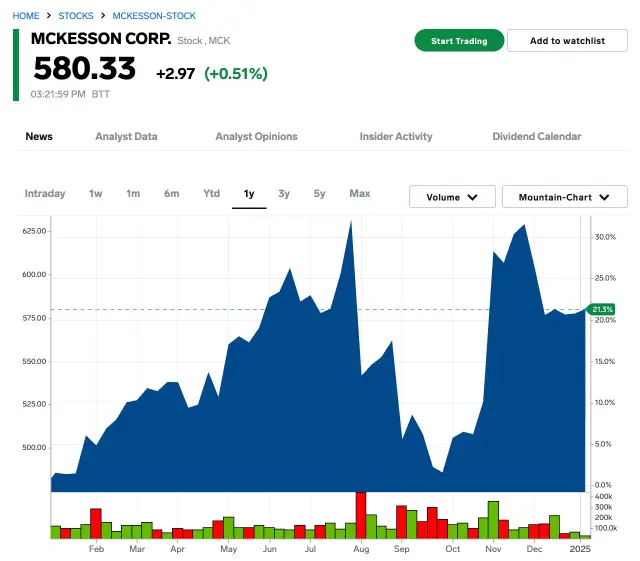640x561 pixels.
Task: Click the 21.3% current value marker
Action: point(602,309)
